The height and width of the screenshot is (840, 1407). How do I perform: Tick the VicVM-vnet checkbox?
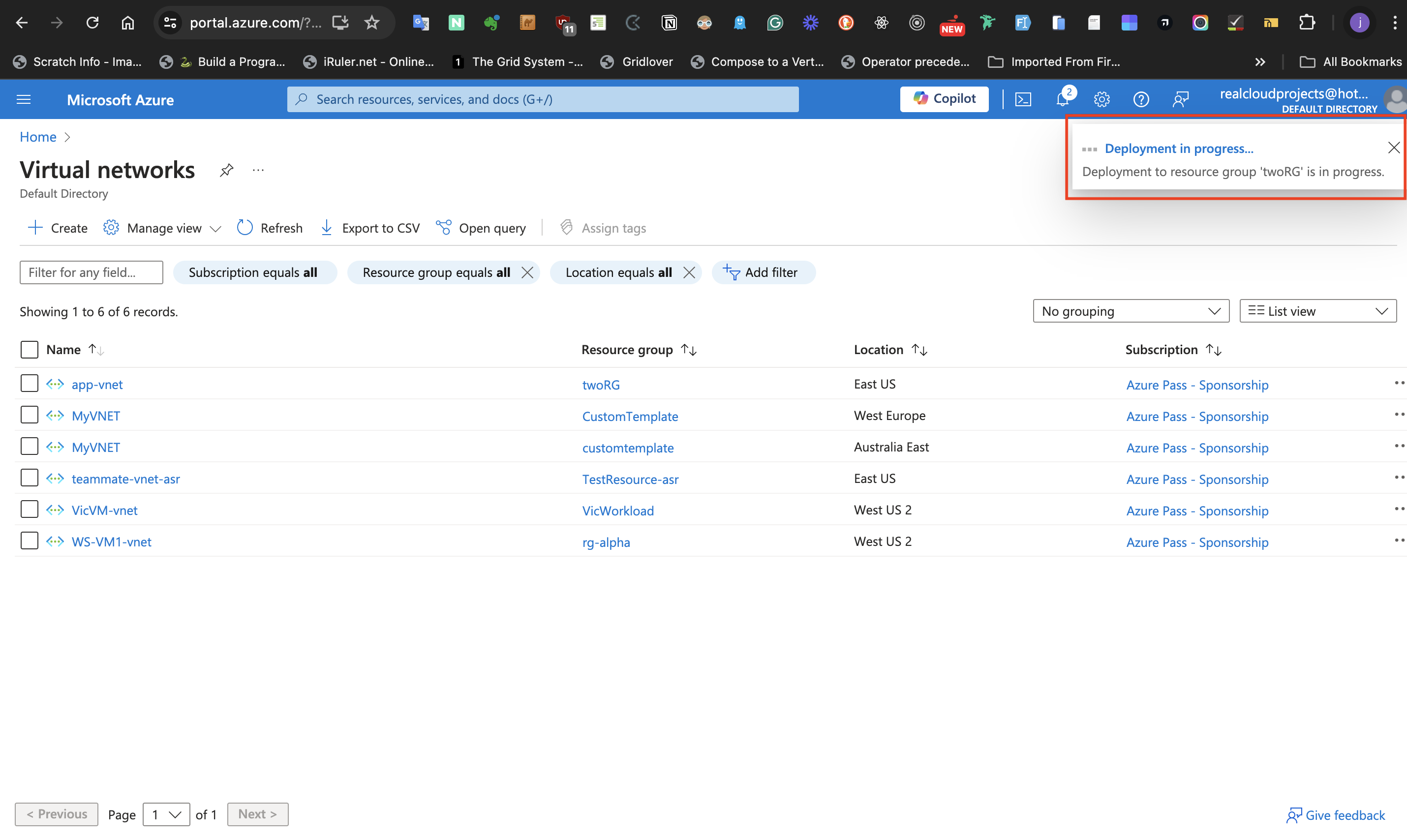point(30,510)
